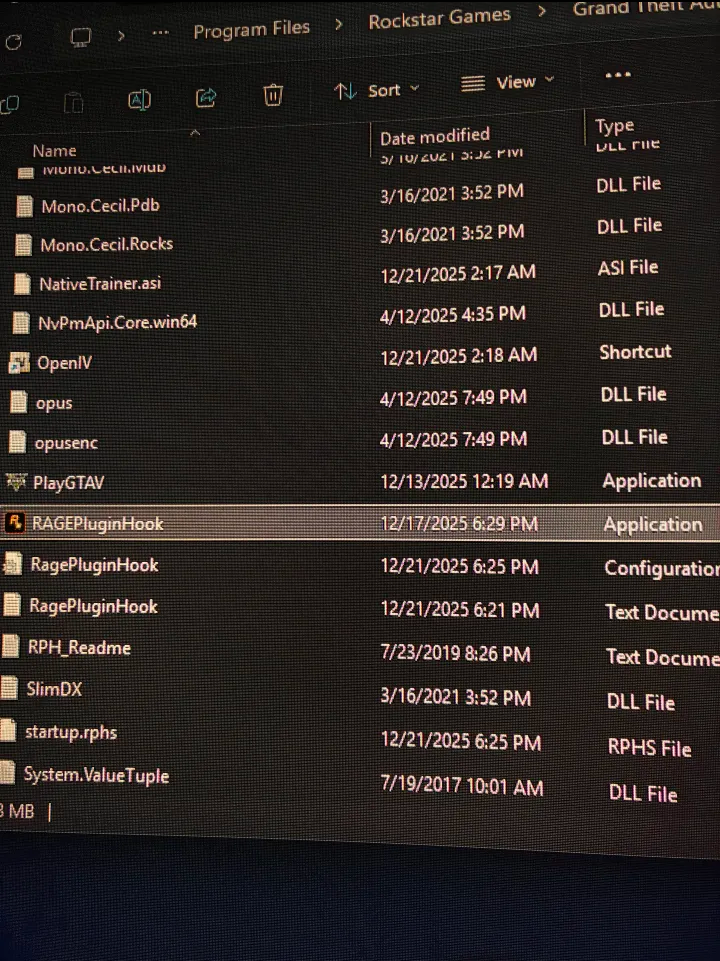Click the 12/13/2025 12:19 AM date cell
720x961 pixels.
pyautogui.click(x=464, y=481)
